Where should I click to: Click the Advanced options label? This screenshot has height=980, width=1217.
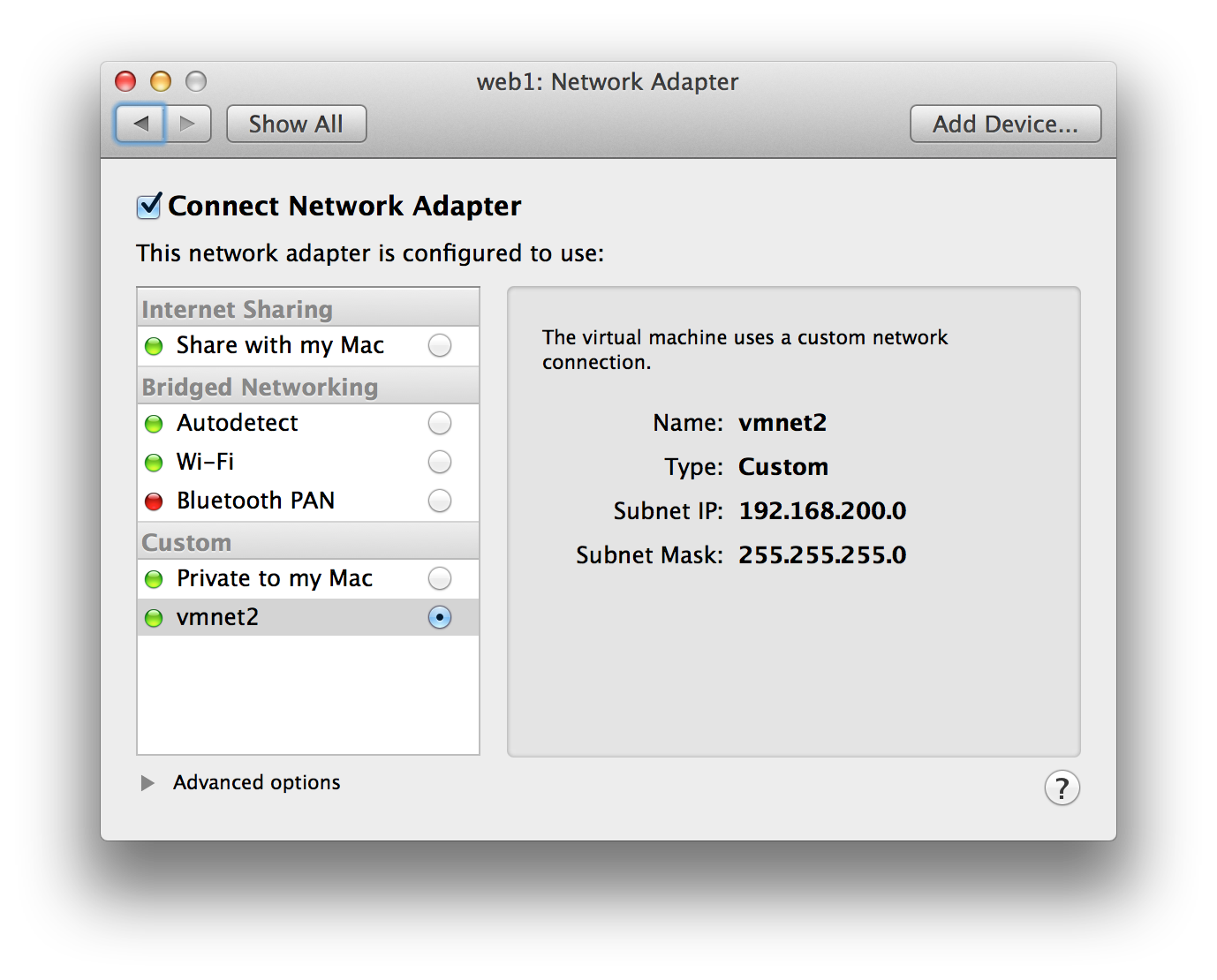click(x=256, y=783)
